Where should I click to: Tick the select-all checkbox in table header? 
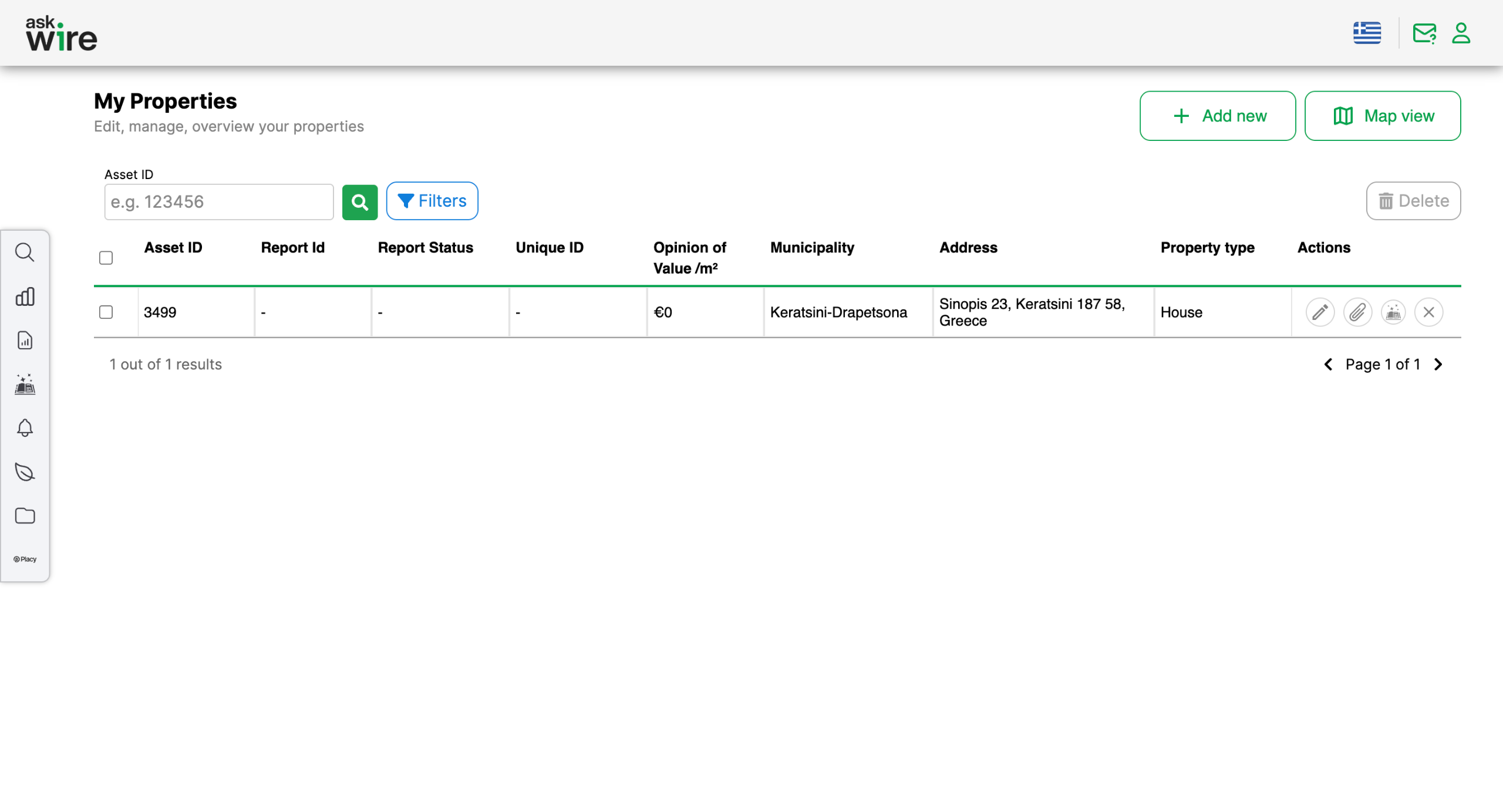(x=106, y=258)
